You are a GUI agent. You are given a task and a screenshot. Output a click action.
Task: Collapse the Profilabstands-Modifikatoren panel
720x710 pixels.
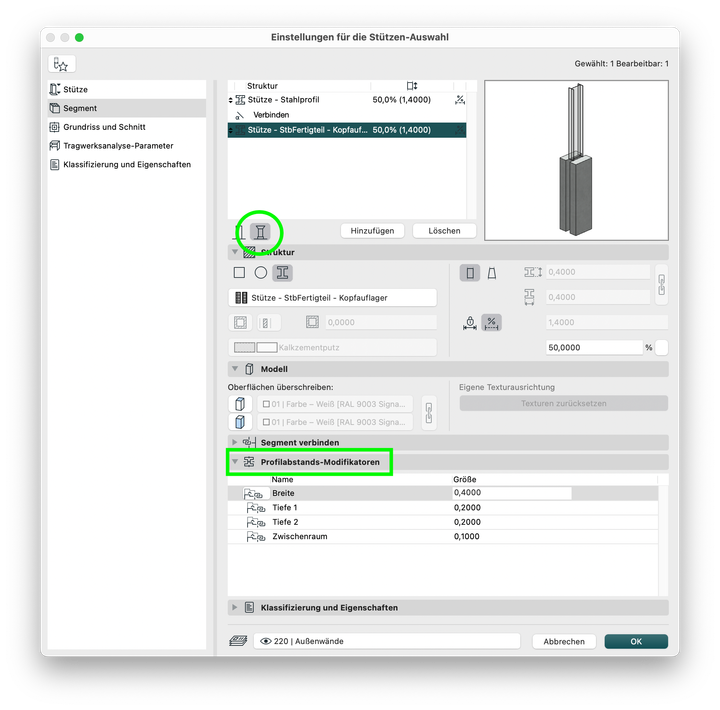[235, 462]
